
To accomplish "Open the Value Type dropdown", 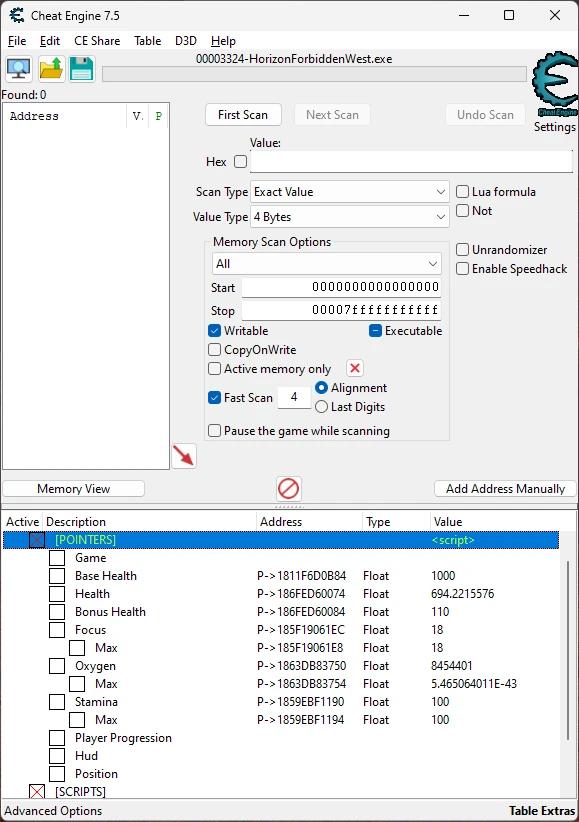I will 349,217.
